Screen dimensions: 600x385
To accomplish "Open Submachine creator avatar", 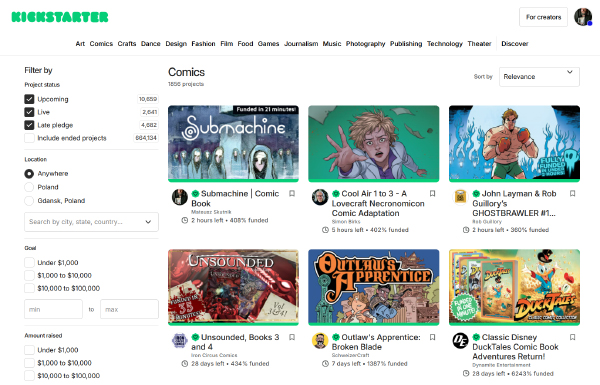I will coord(179,197).
